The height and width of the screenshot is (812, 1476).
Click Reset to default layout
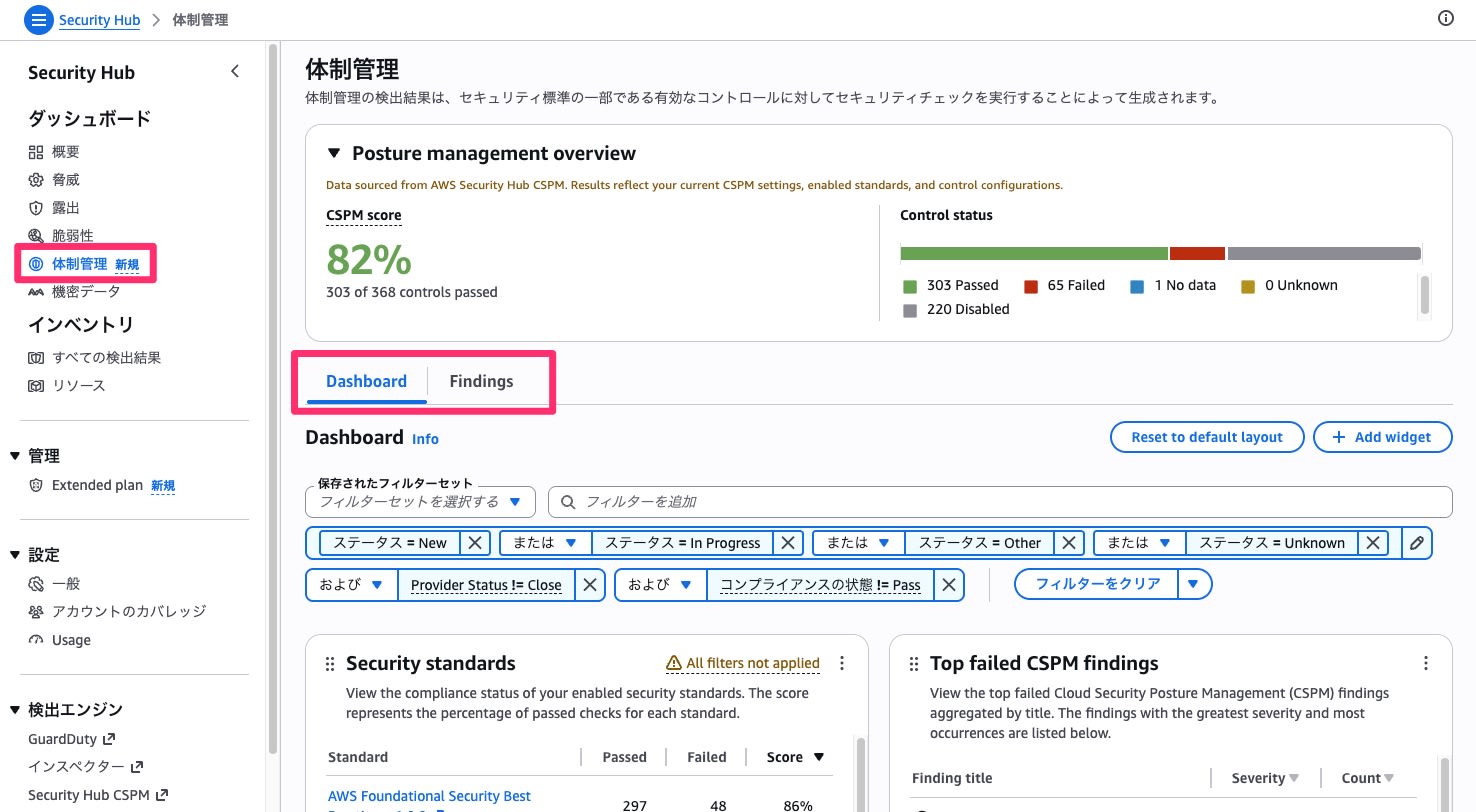[1207, 437]
